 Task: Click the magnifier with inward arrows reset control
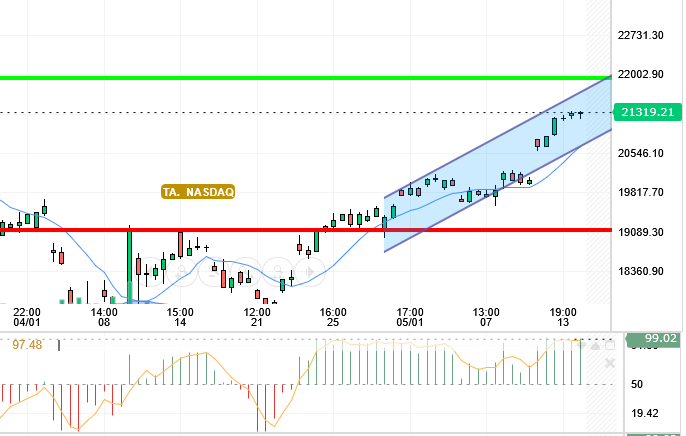(x=278, y=272)
